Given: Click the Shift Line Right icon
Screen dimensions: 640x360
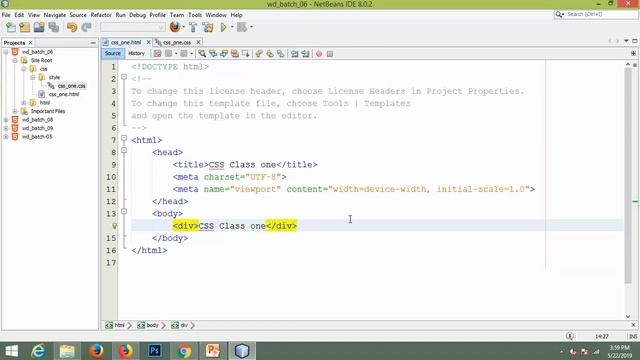Looking at the screenshot, I should [x=305, y=53].
